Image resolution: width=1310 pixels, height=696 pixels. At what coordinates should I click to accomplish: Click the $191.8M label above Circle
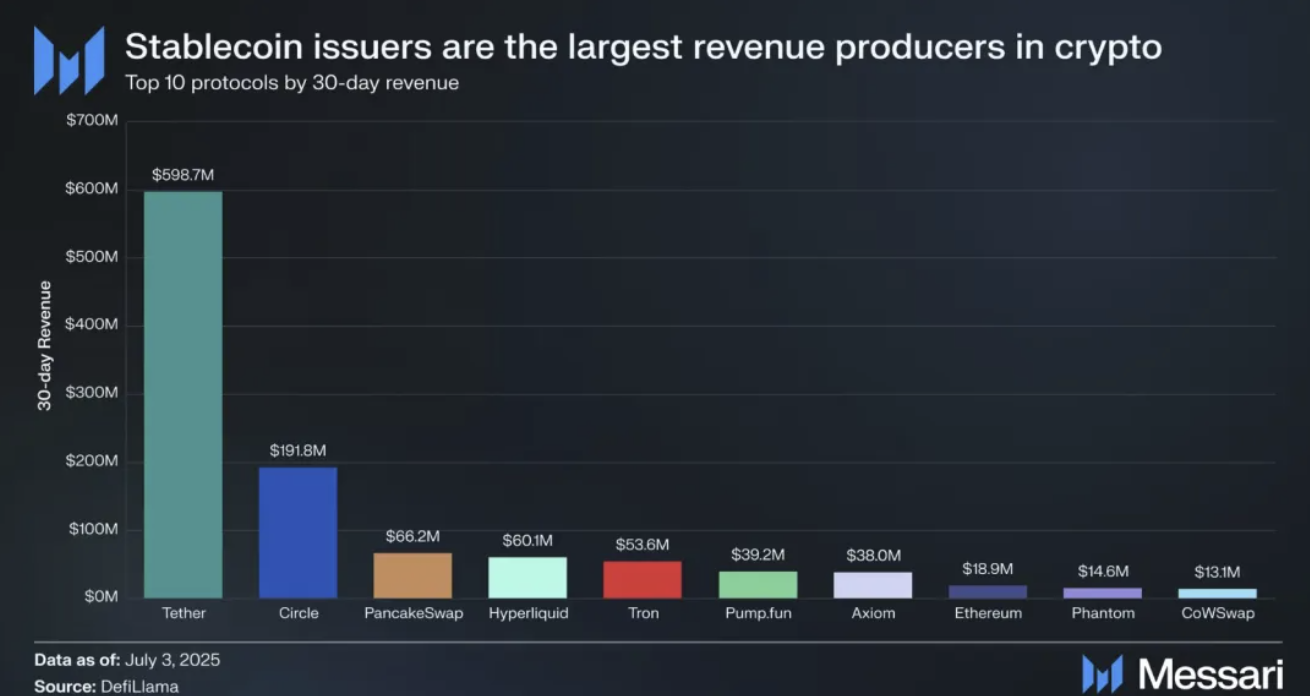coord(298,451)
